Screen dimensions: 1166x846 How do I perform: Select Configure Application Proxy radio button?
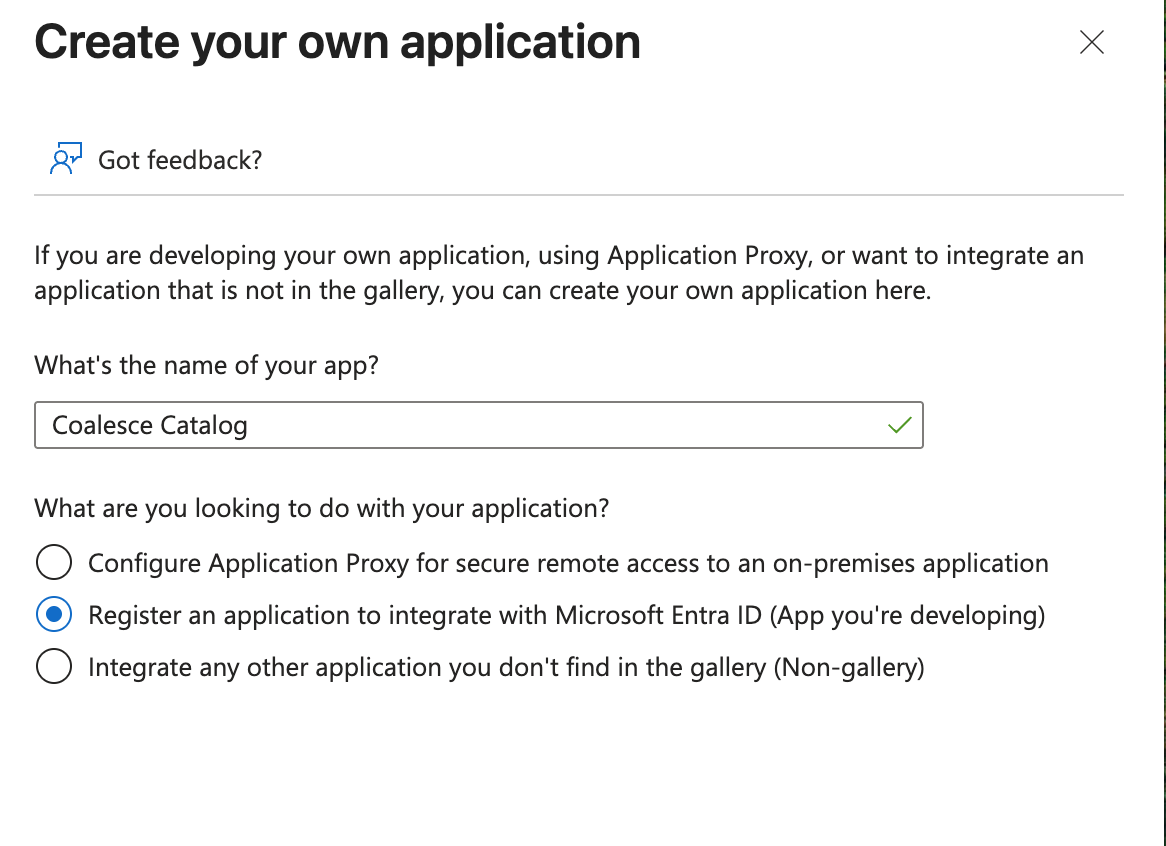53,563
